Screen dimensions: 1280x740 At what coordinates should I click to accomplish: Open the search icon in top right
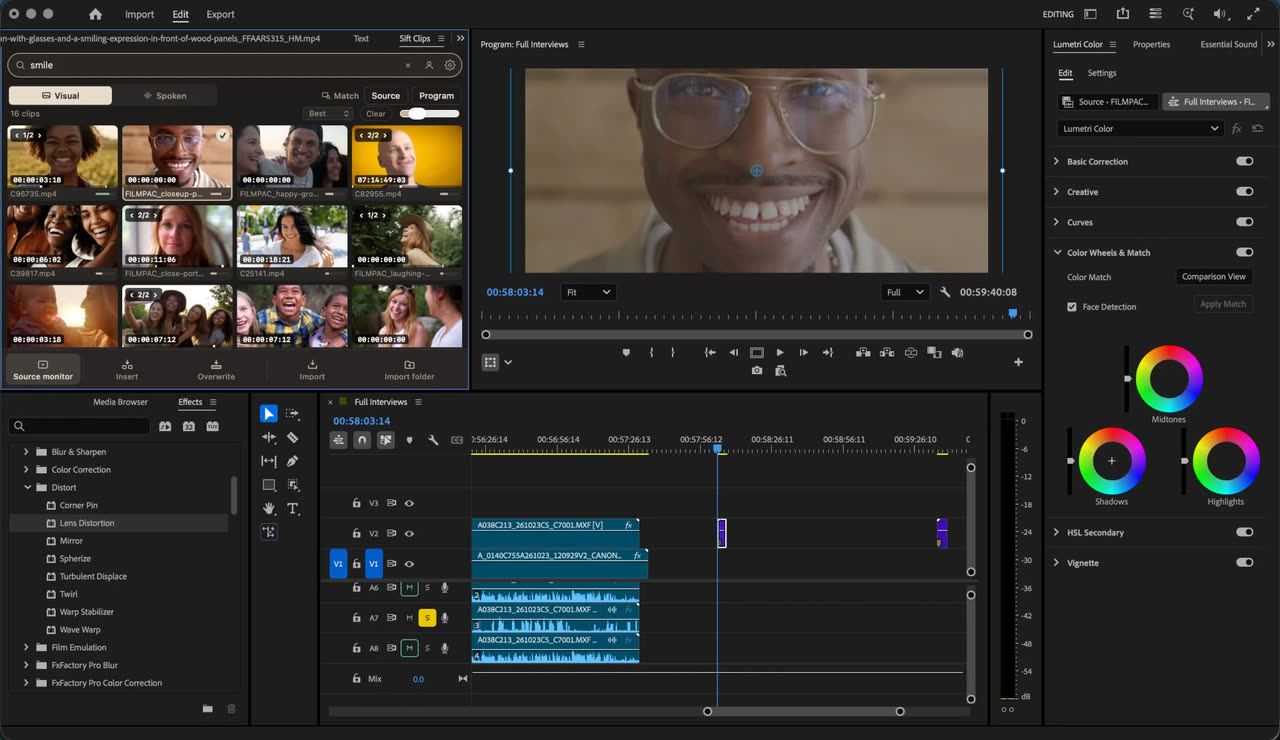click(x=1188, y=14)
